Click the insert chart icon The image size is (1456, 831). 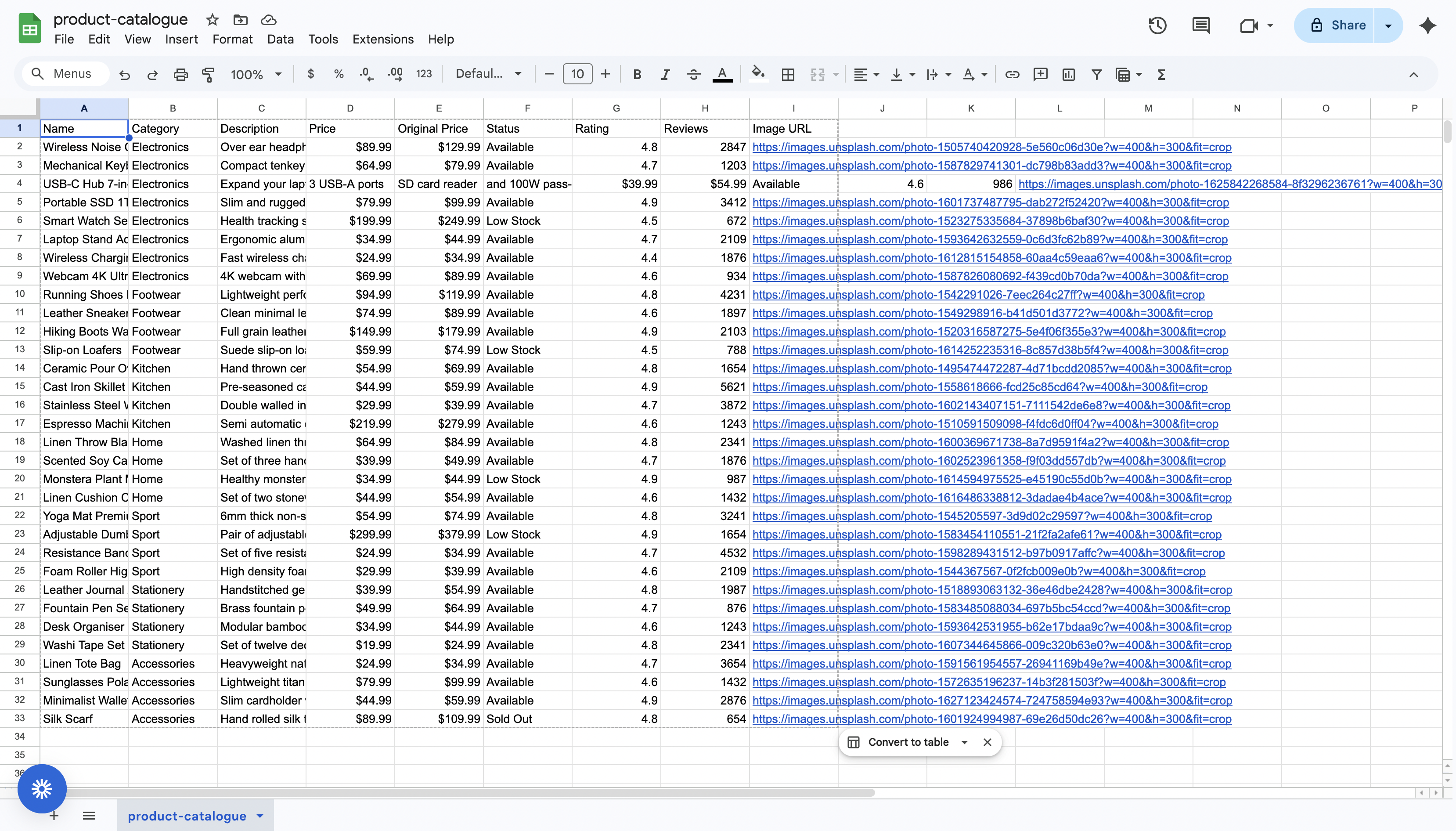pos(1068,74)
